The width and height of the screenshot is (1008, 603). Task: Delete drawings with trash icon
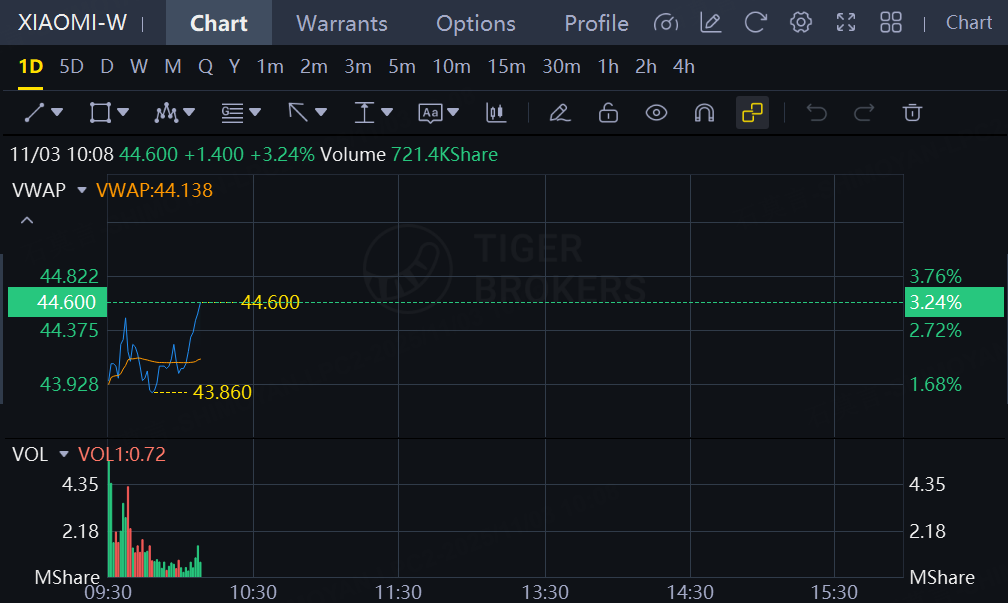[912, 113]
